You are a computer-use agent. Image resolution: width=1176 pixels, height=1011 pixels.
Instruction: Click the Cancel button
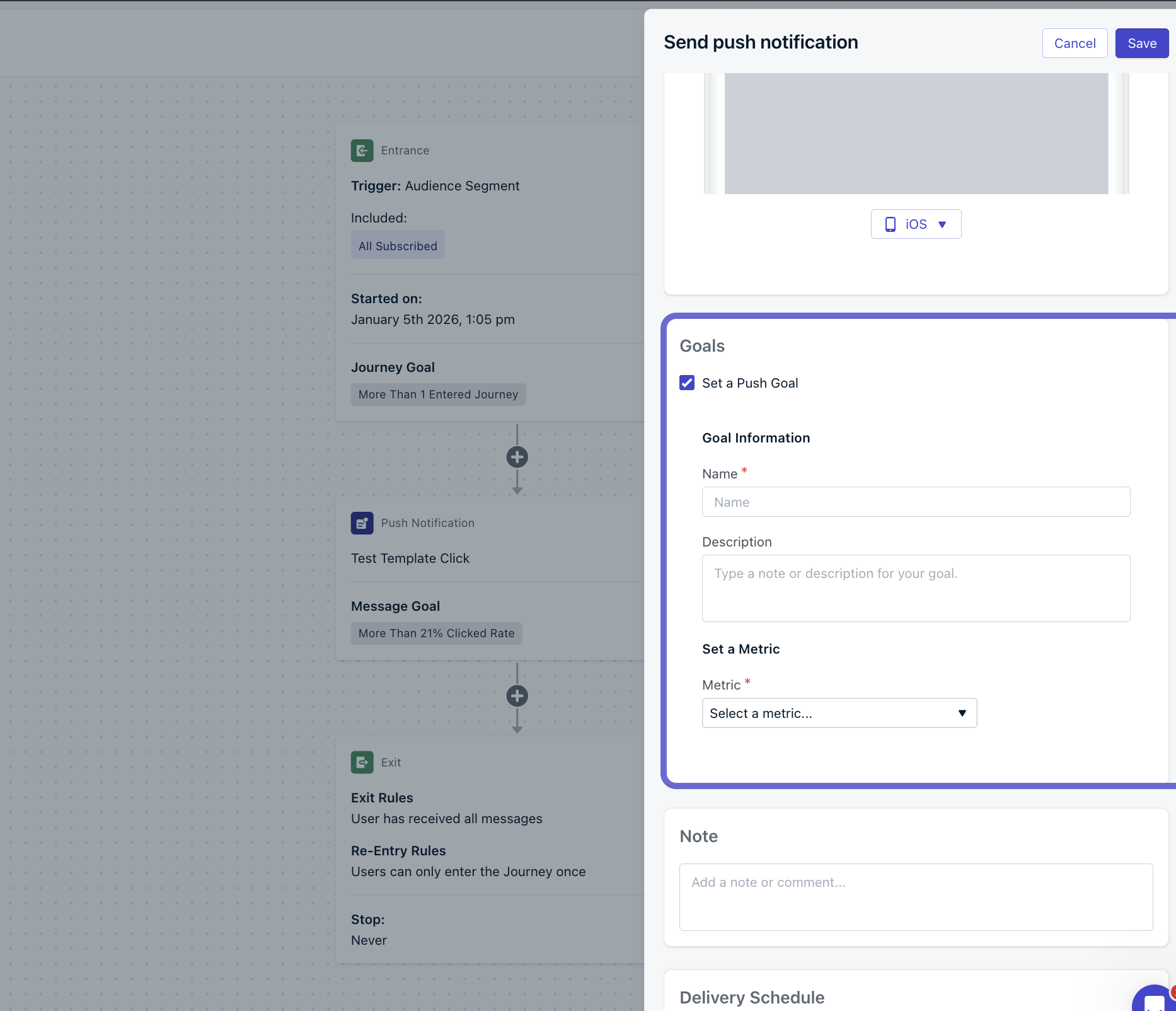(x=1075, y=43)
